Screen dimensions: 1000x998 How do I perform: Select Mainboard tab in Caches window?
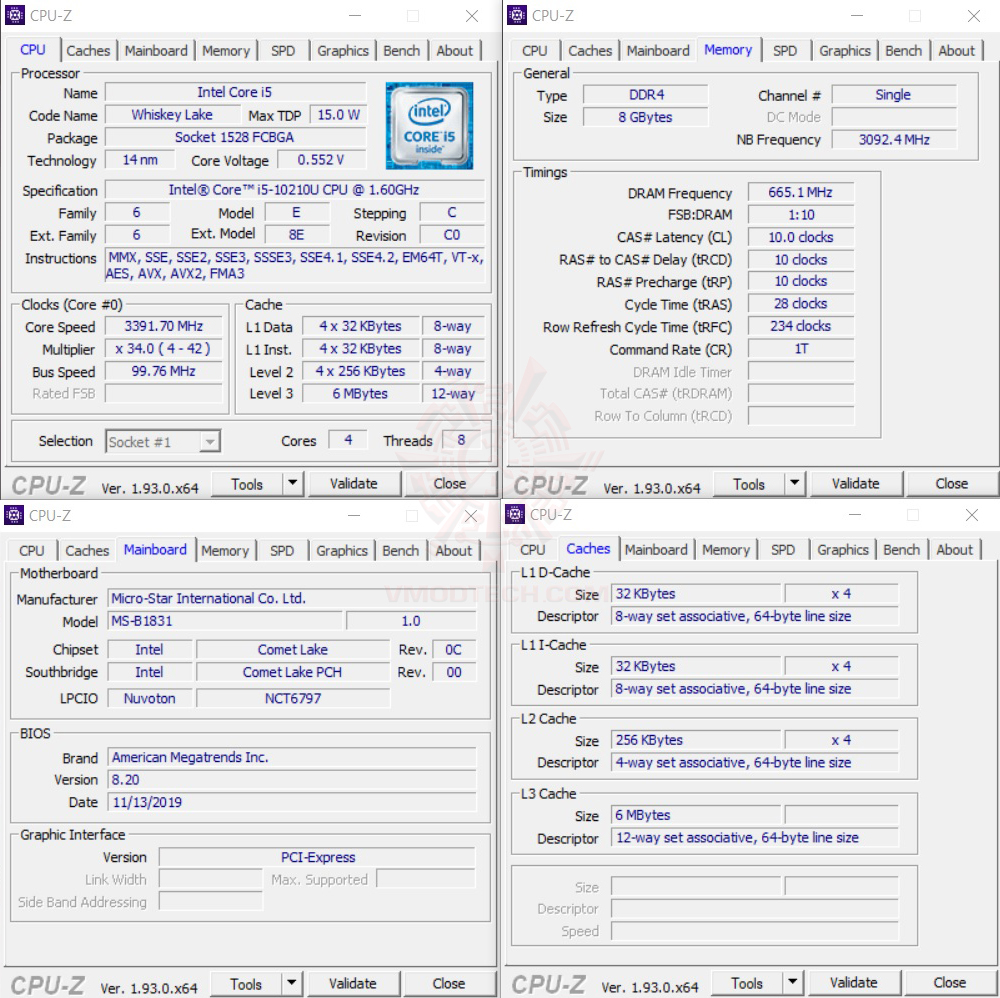[x=656, y=550]
